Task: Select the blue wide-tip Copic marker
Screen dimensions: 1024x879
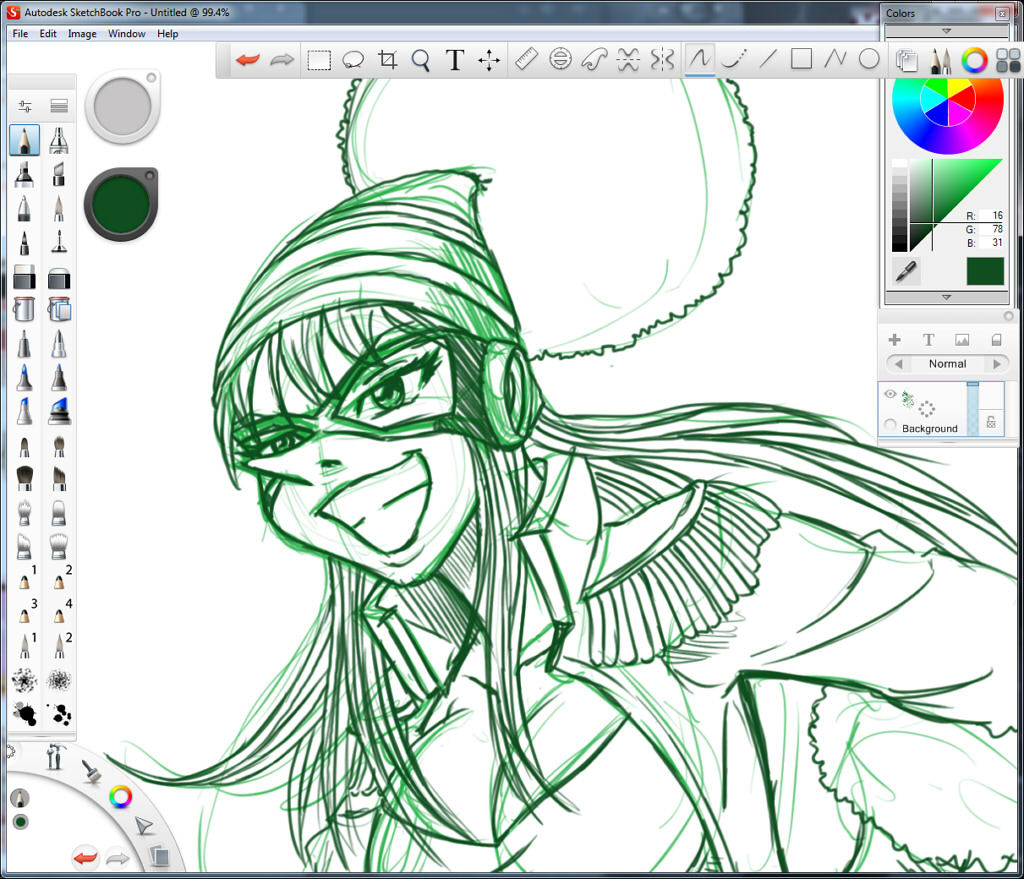Action: 59,411
